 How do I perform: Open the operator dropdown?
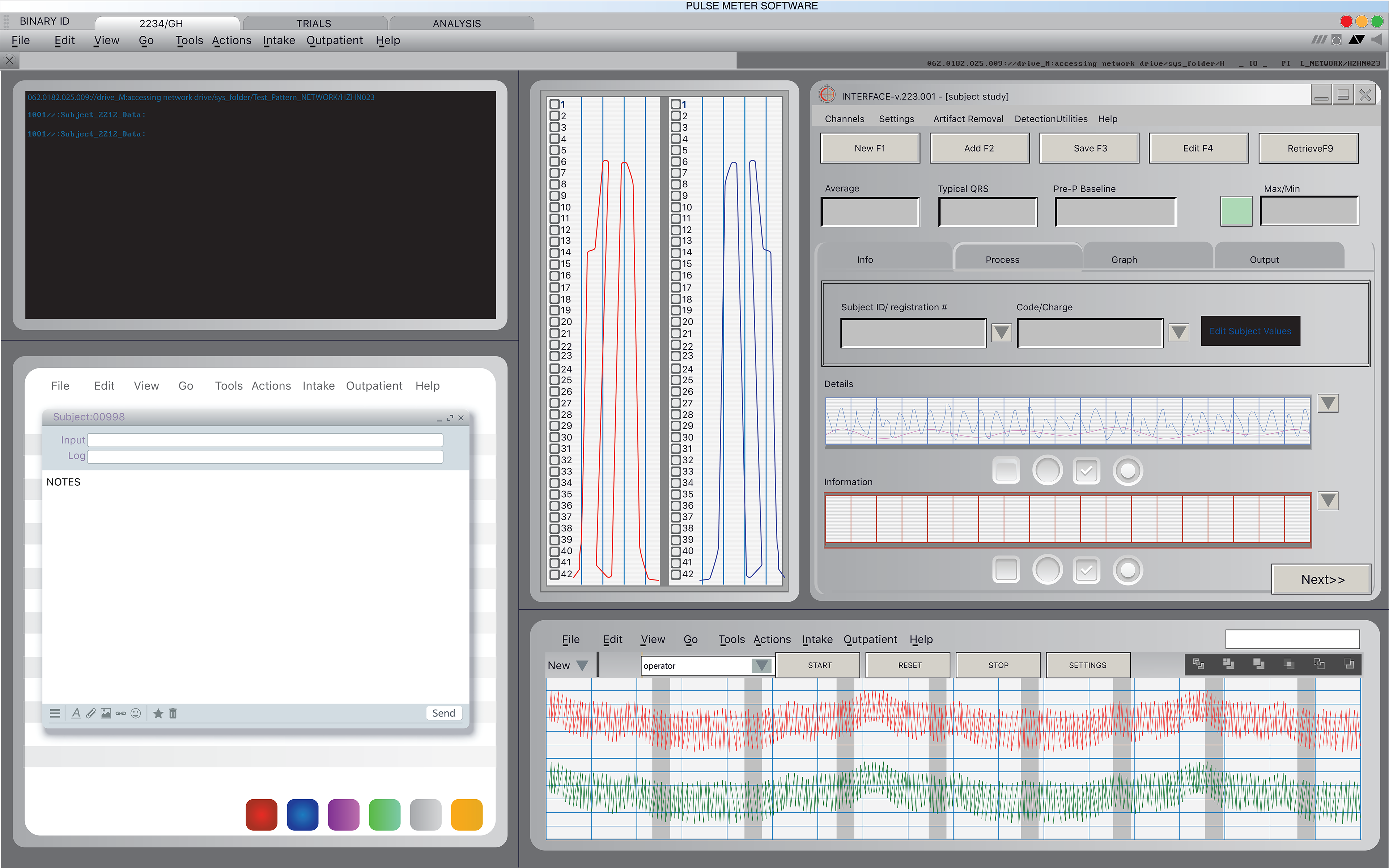click(762, 665)
